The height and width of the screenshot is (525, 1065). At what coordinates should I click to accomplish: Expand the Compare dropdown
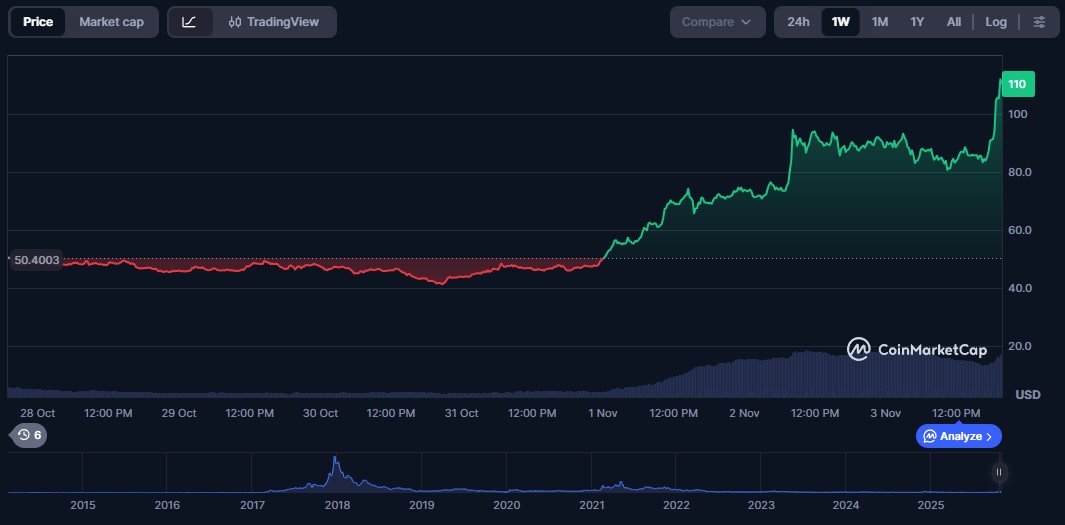pyautogui.click(x=717, y=22)
